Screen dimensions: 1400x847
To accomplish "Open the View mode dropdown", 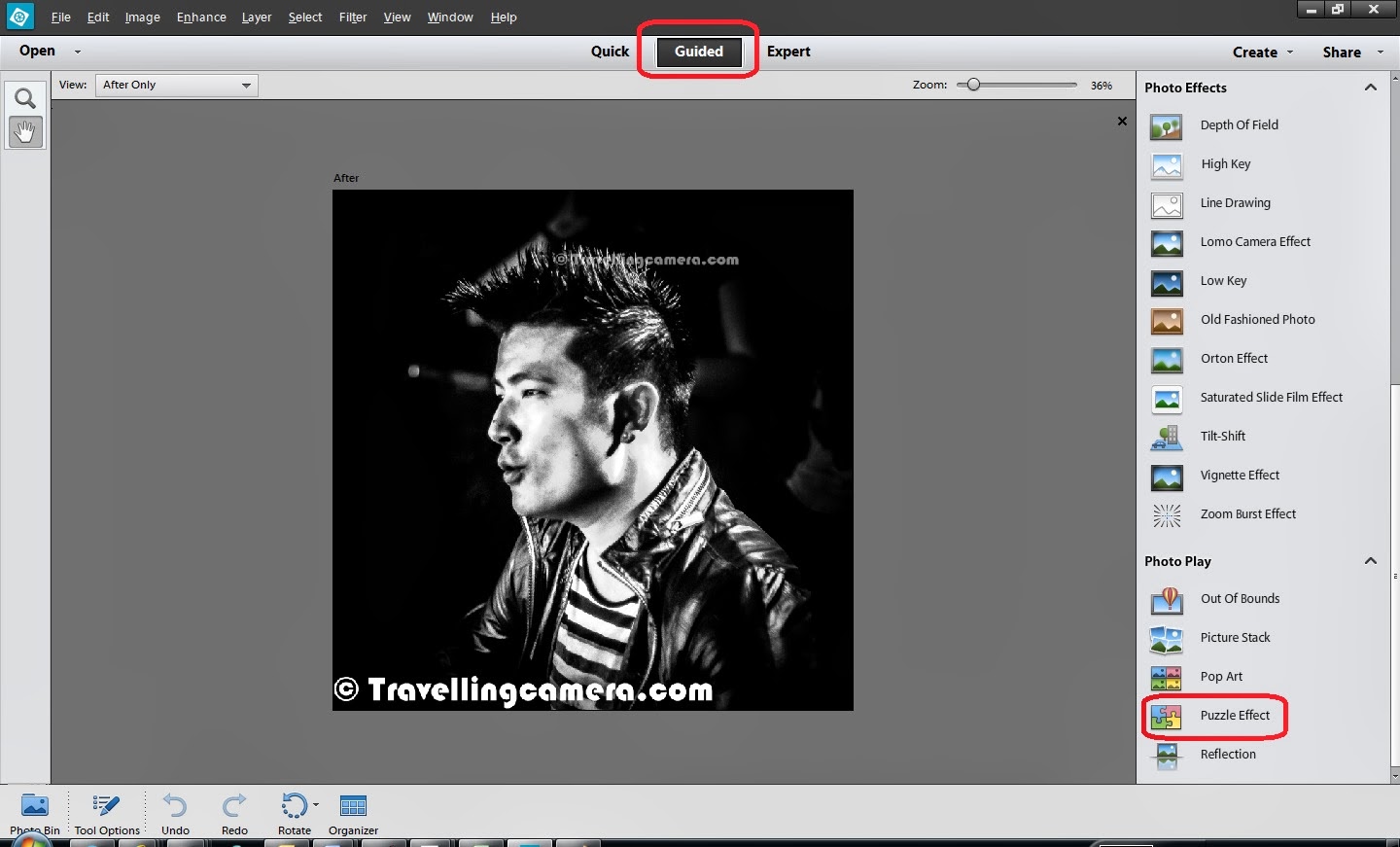I will coord(177,85).
